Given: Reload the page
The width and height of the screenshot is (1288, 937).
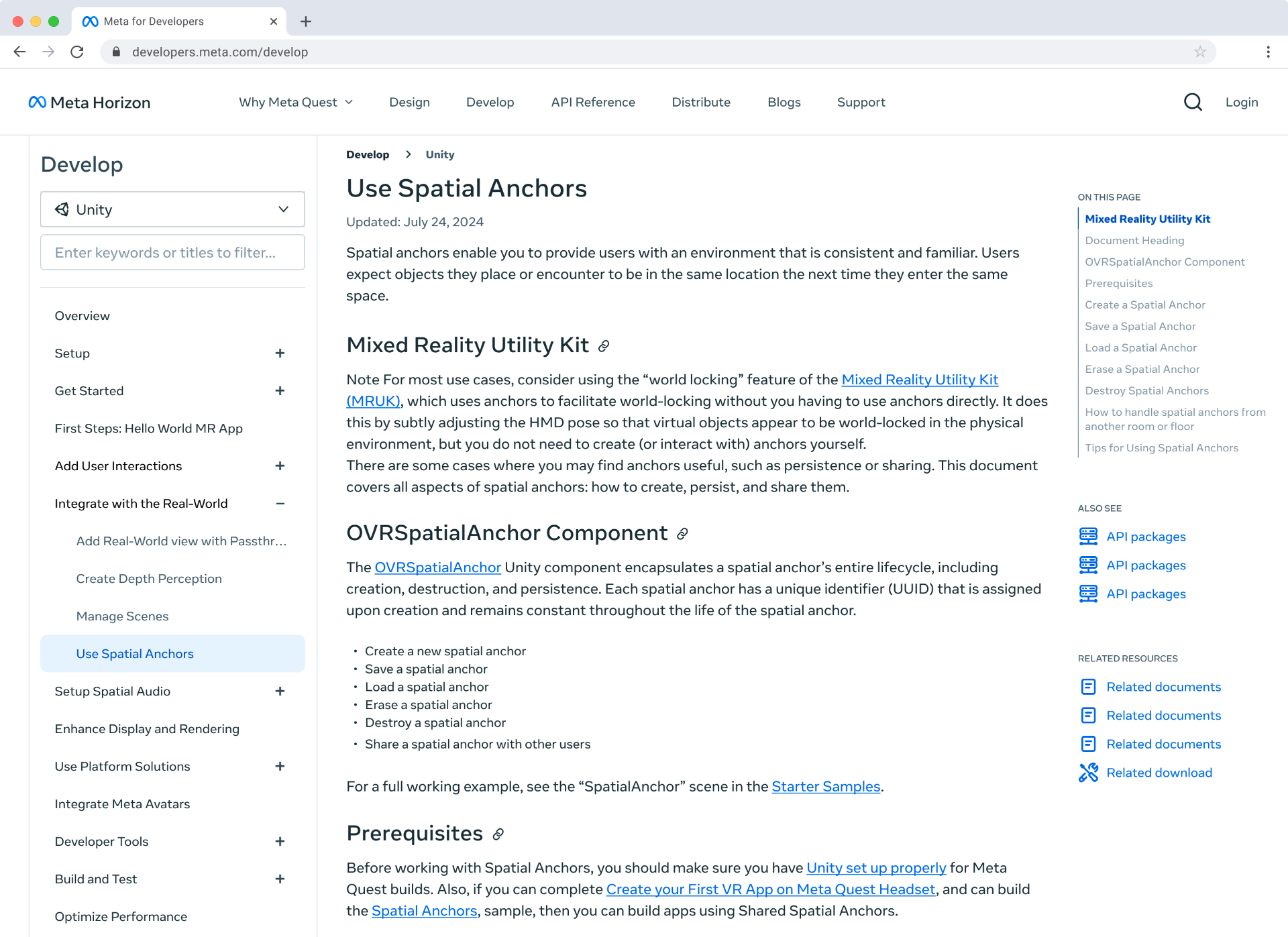Looking at the screenshot, I should (x=77, y=52).
